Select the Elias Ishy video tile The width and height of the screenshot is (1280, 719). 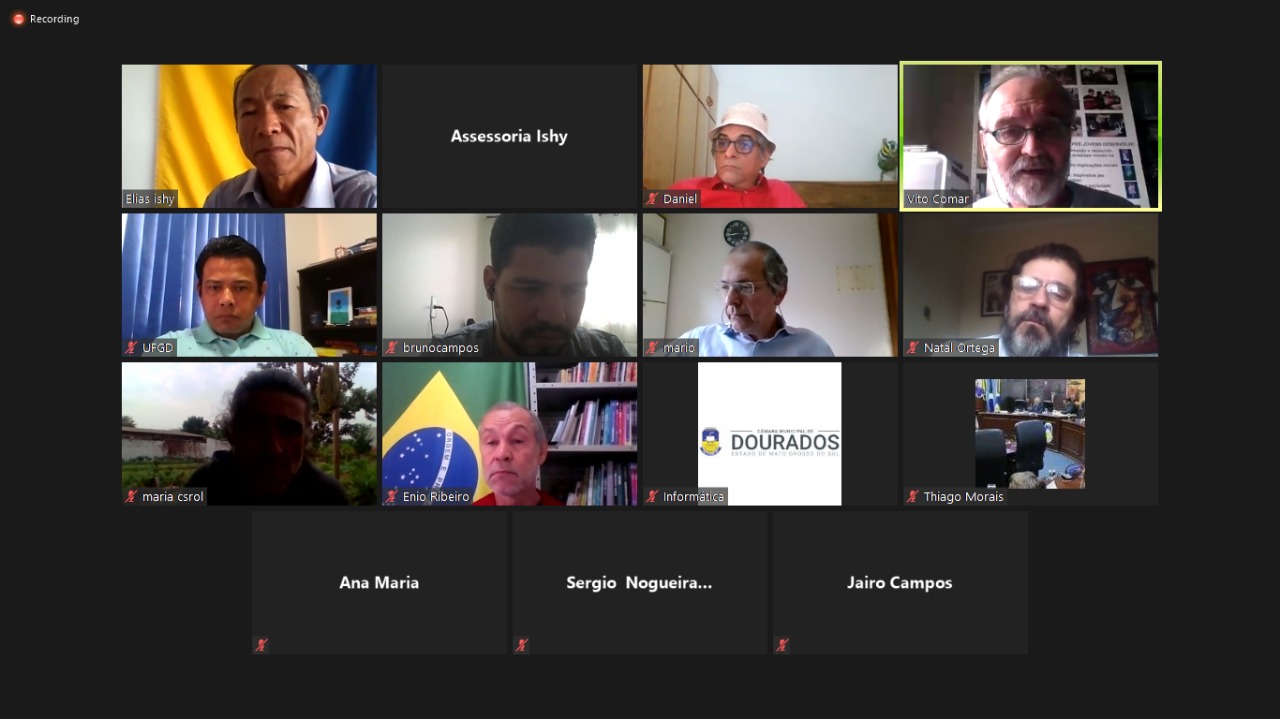click(249, 136)
